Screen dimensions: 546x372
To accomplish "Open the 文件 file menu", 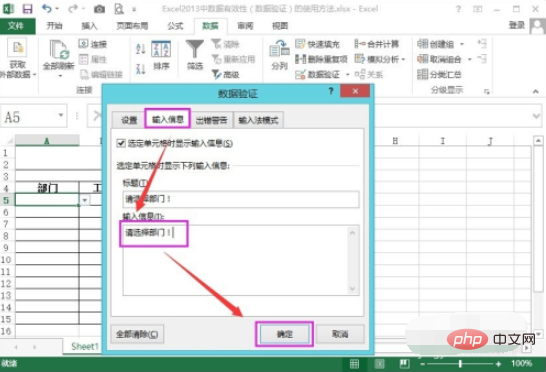I will point(16,26).
